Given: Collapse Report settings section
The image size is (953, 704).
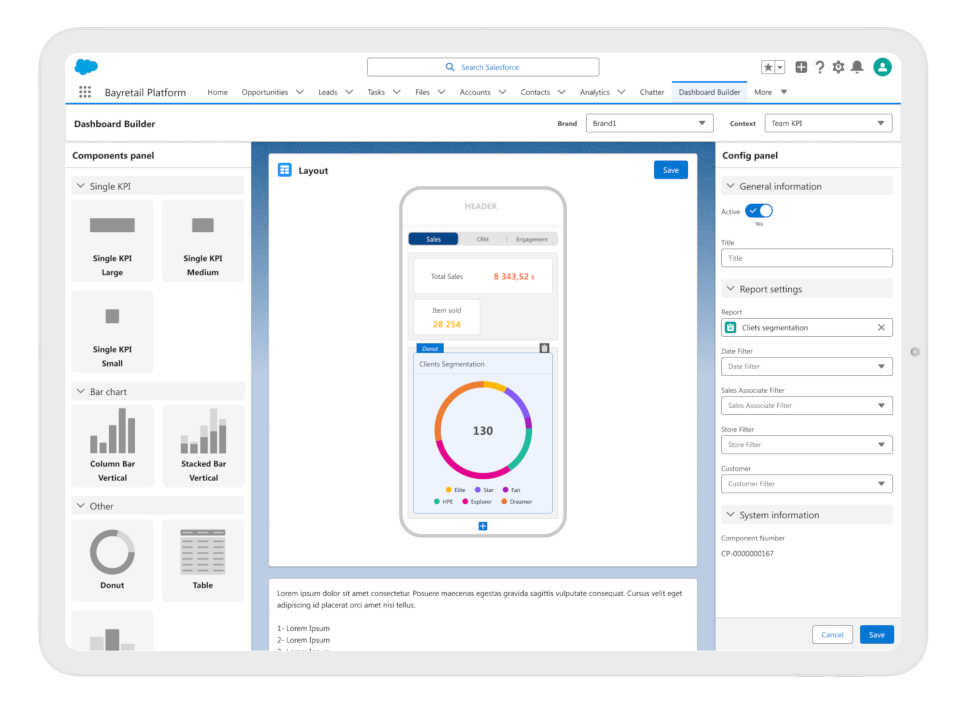Looking at the screenshot, I should pyautogui.click(x=731, y=289).
